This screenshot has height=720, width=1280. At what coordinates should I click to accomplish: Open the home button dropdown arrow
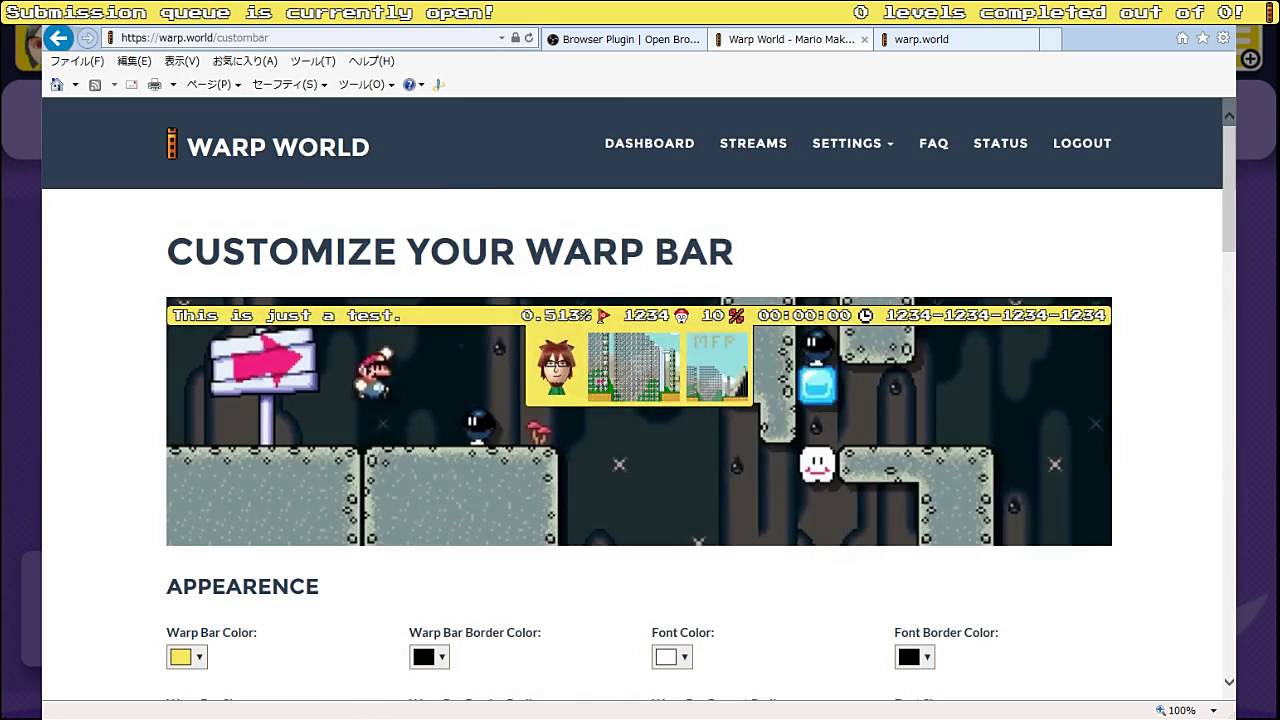pos(75,85)
